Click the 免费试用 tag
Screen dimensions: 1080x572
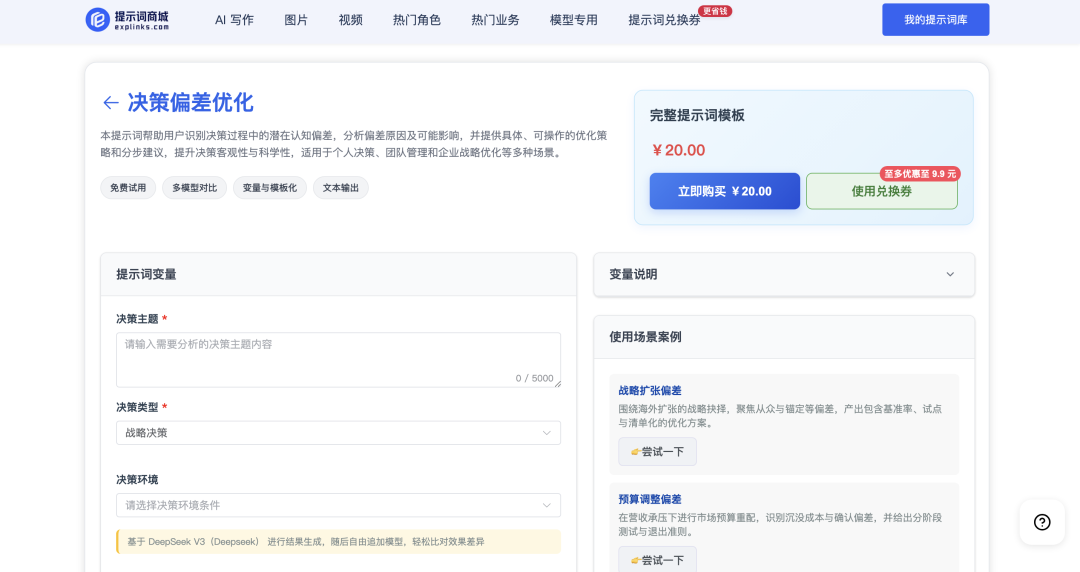[128, 188]
